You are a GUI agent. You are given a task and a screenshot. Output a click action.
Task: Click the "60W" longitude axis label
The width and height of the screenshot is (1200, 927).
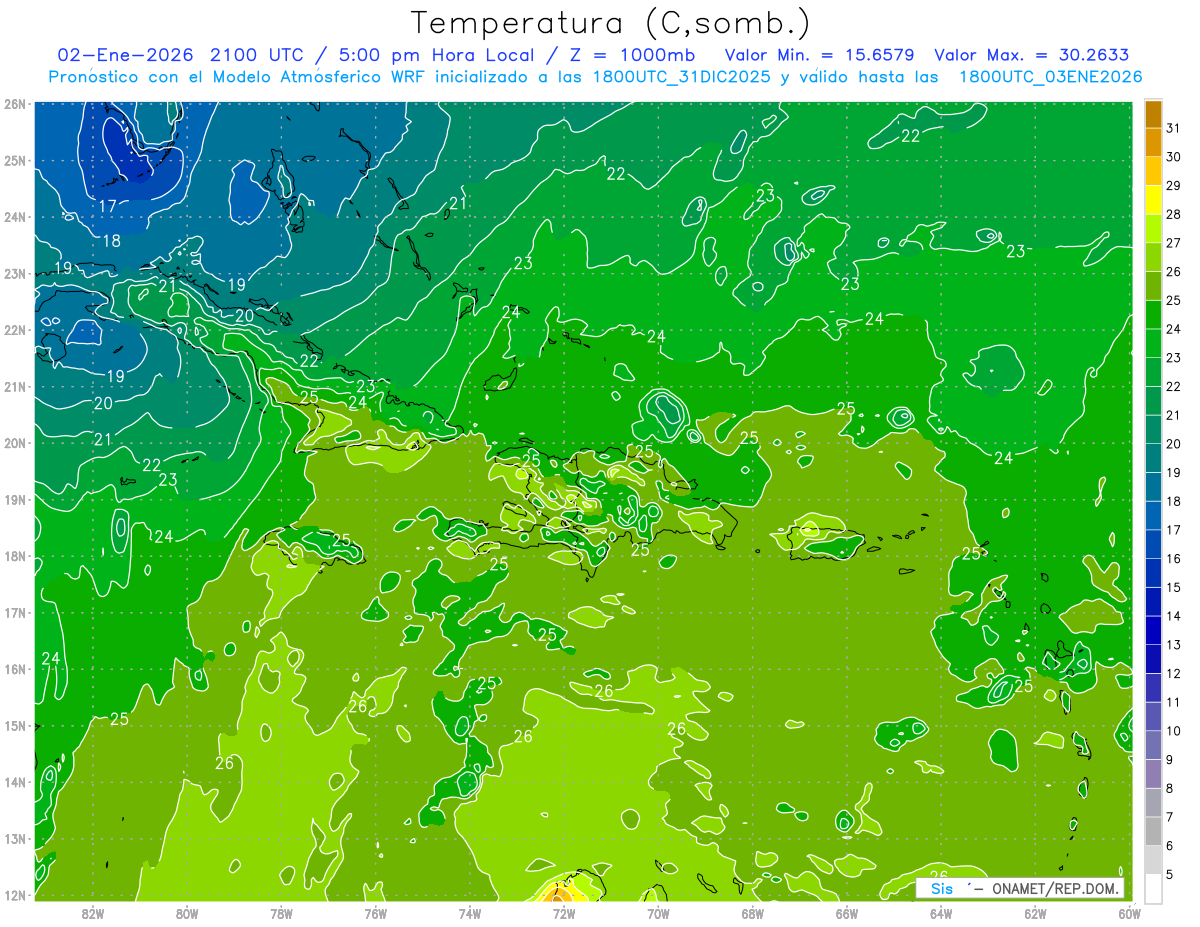point(1129,913)
